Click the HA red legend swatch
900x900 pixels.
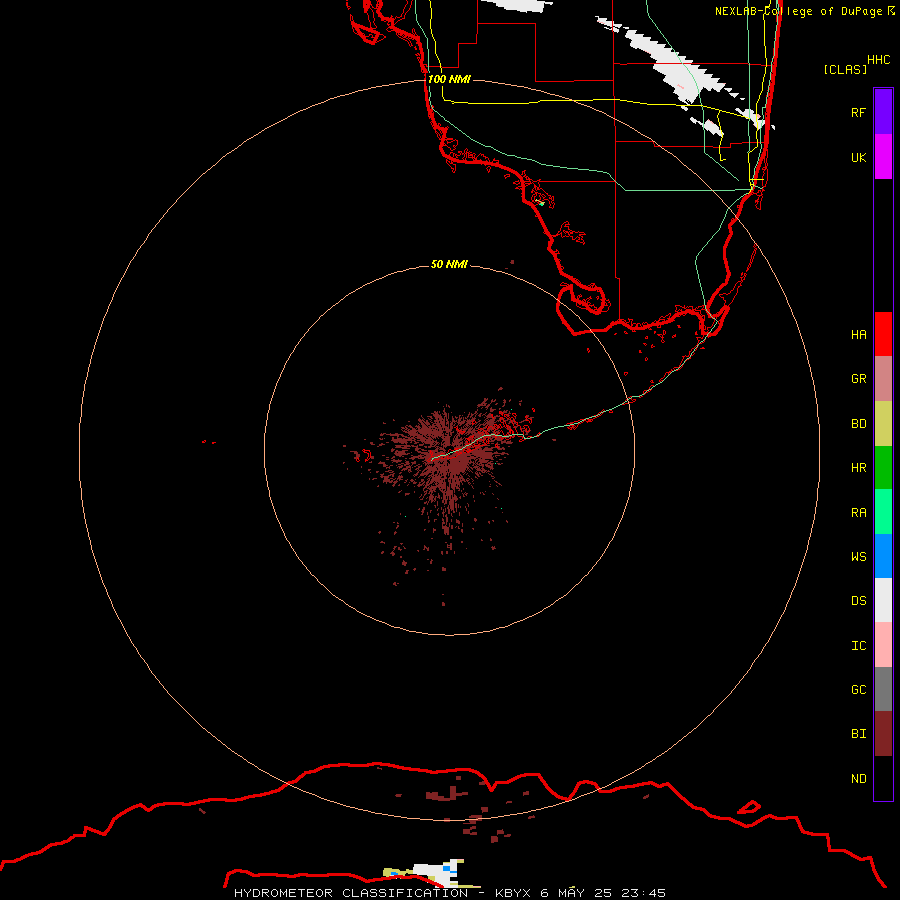pyautogui.click(x=883, y=334)
